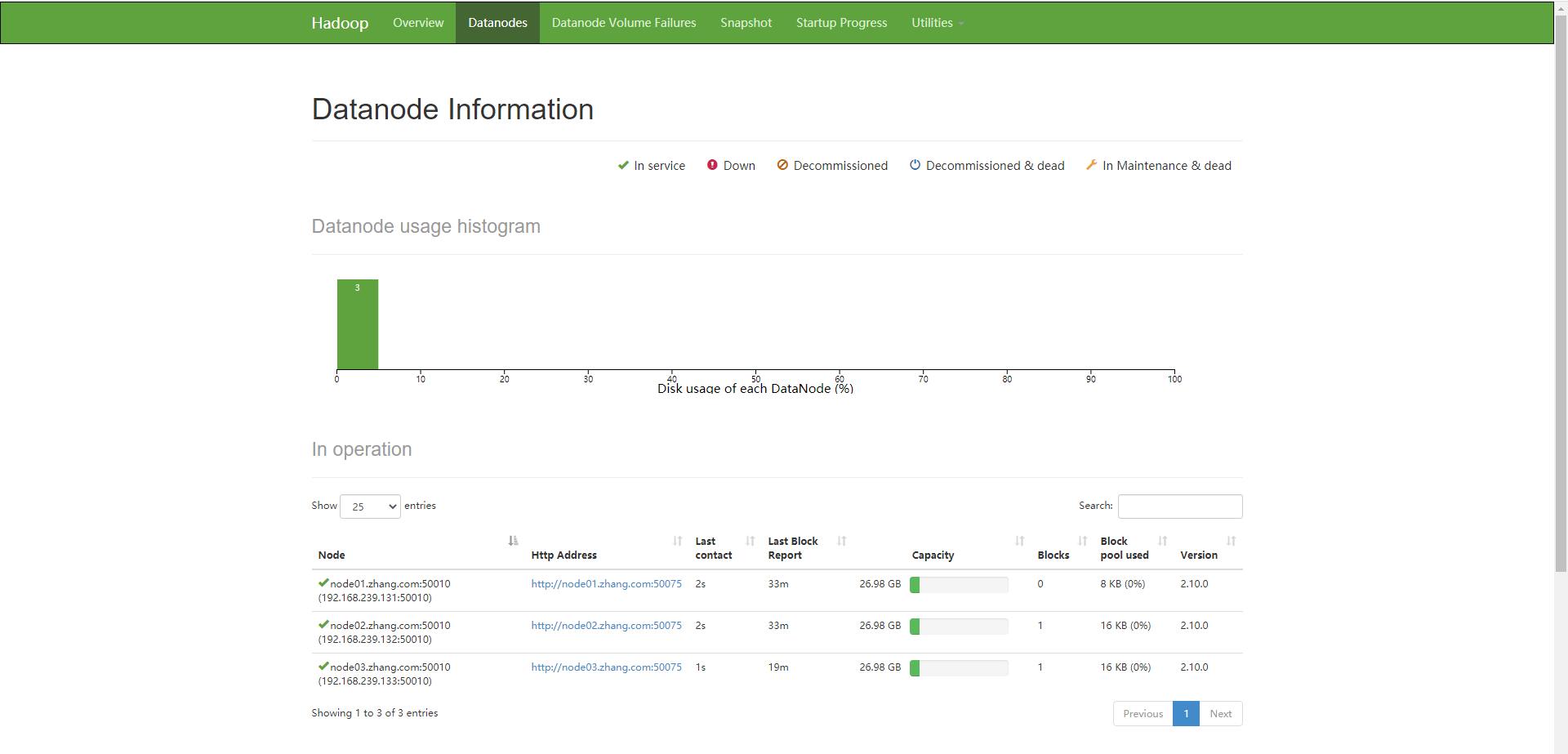Click the In operation heading
The width and height of the screenshot is (1568, 754).
pyautogui.click(x=362, y=449)
